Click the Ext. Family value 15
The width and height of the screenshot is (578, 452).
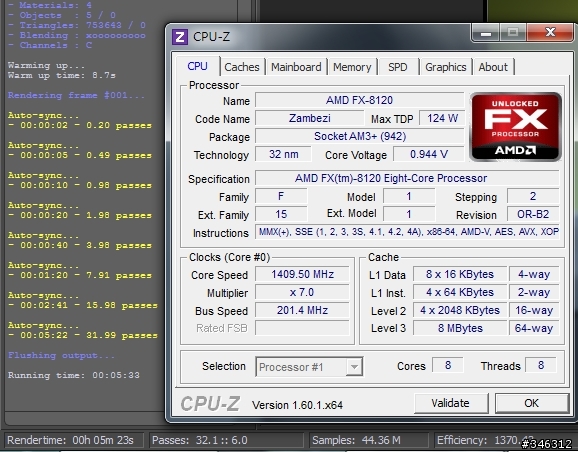tap(281, 214)
